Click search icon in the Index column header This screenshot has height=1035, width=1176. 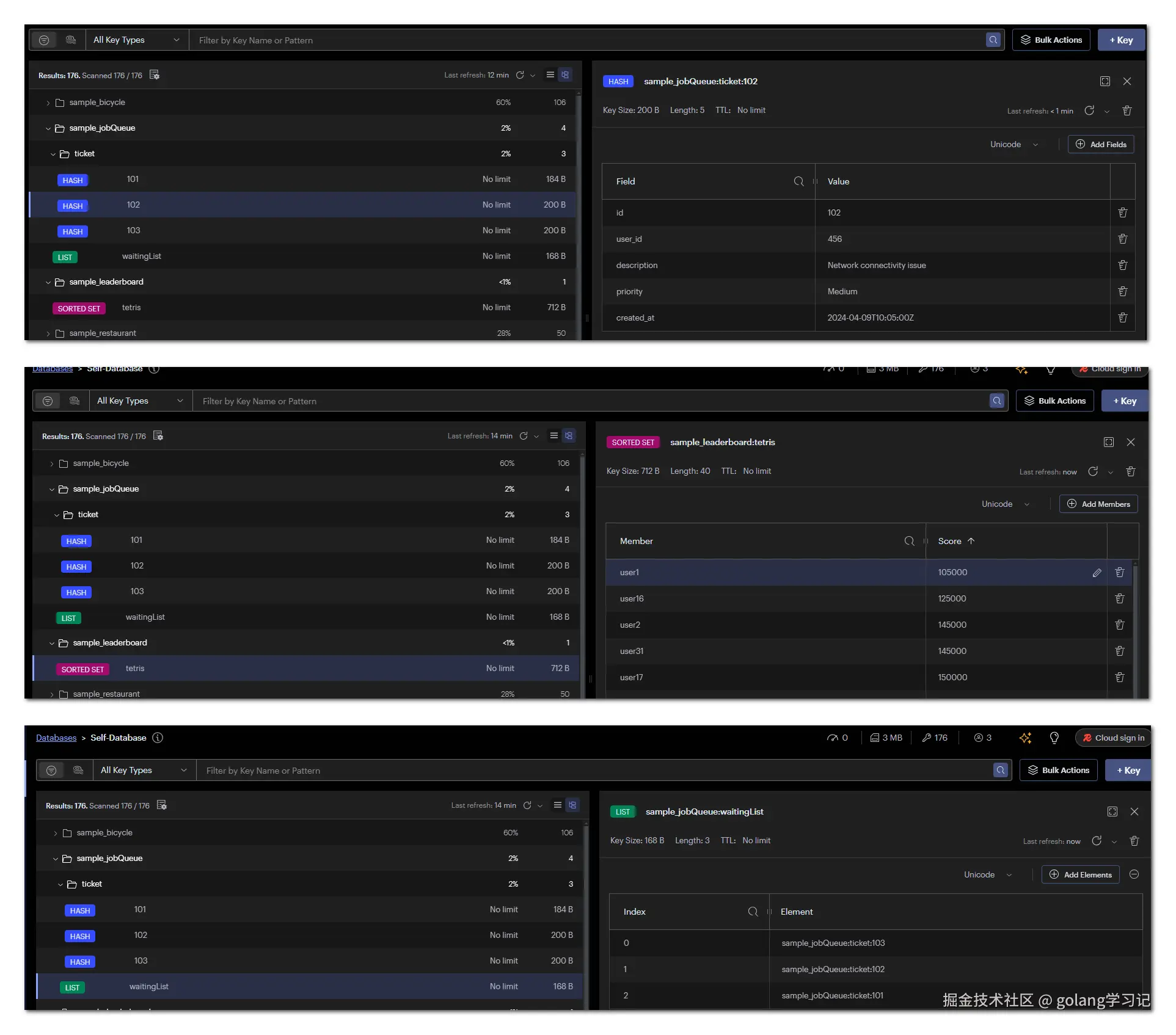(753, 912)
